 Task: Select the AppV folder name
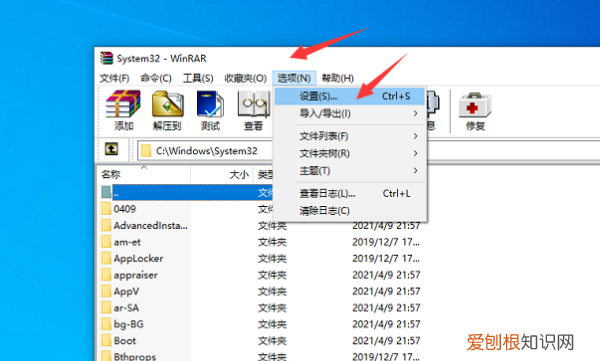click(x=126, y=292)
